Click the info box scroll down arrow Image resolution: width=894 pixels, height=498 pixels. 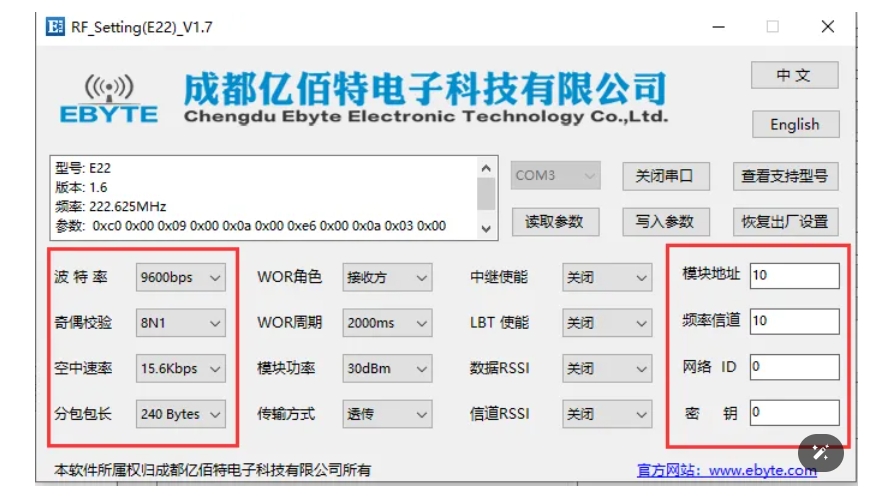coord(486,228)
